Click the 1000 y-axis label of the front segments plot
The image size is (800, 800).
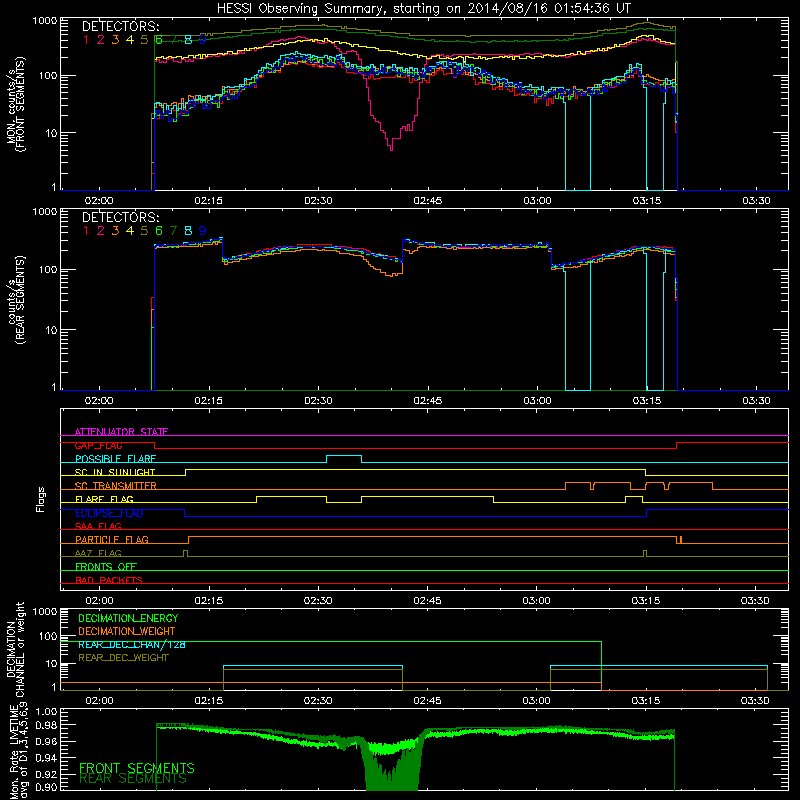(x=44, y=21)
